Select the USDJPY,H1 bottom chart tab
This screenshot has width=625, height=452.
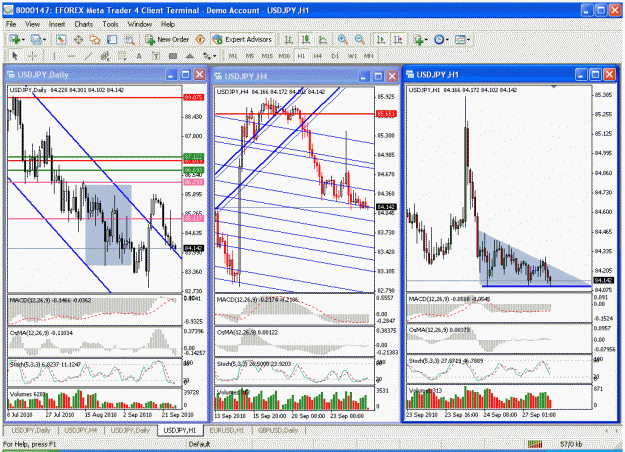point(180,430)
